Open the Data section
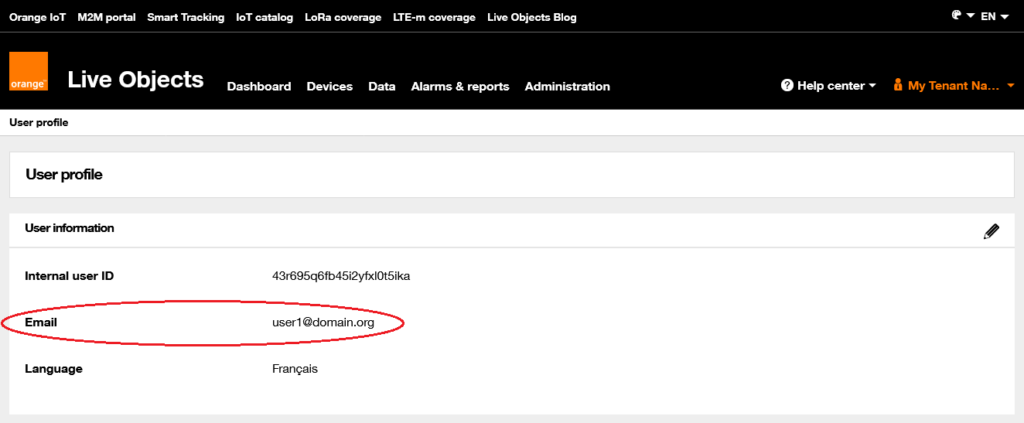 click(x=382, y=86)
